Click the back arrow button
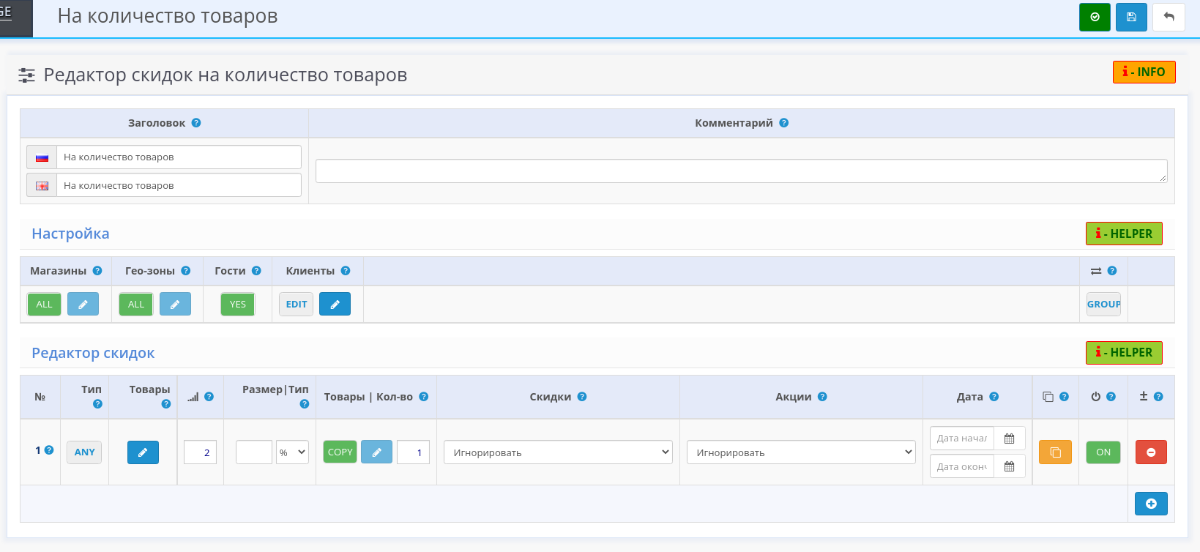 click(x=1168, y=17)
